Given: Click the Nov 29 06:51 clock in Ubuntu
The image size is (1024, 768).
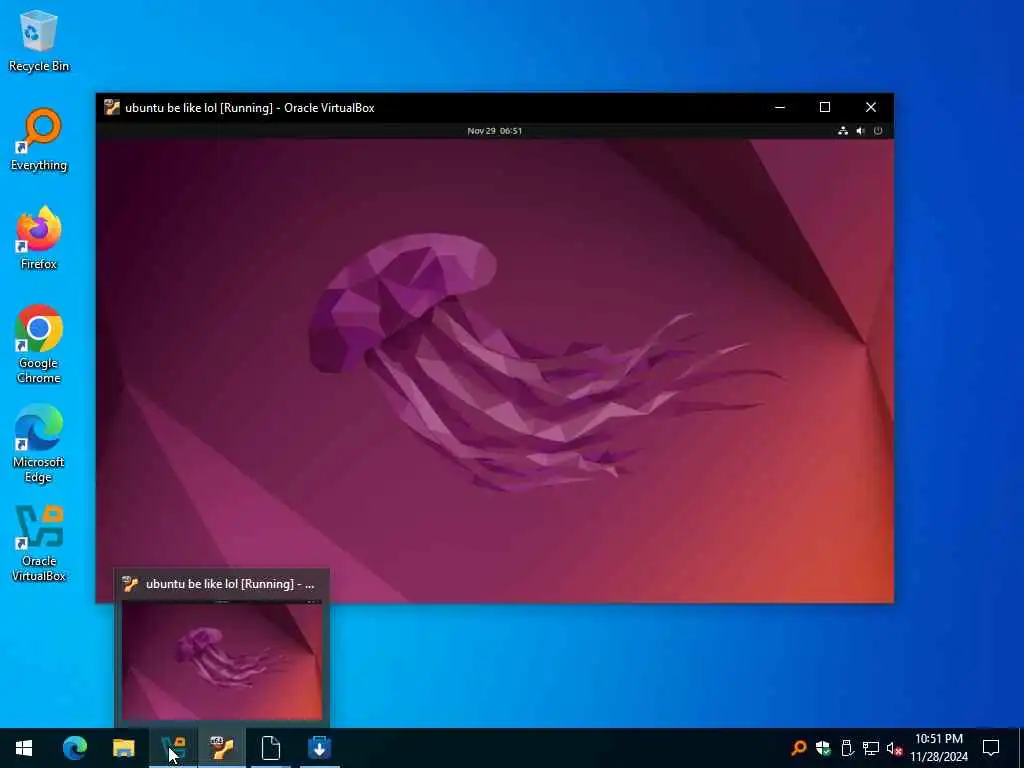Looking at the screenshot, I should click(x=494, y=131).
